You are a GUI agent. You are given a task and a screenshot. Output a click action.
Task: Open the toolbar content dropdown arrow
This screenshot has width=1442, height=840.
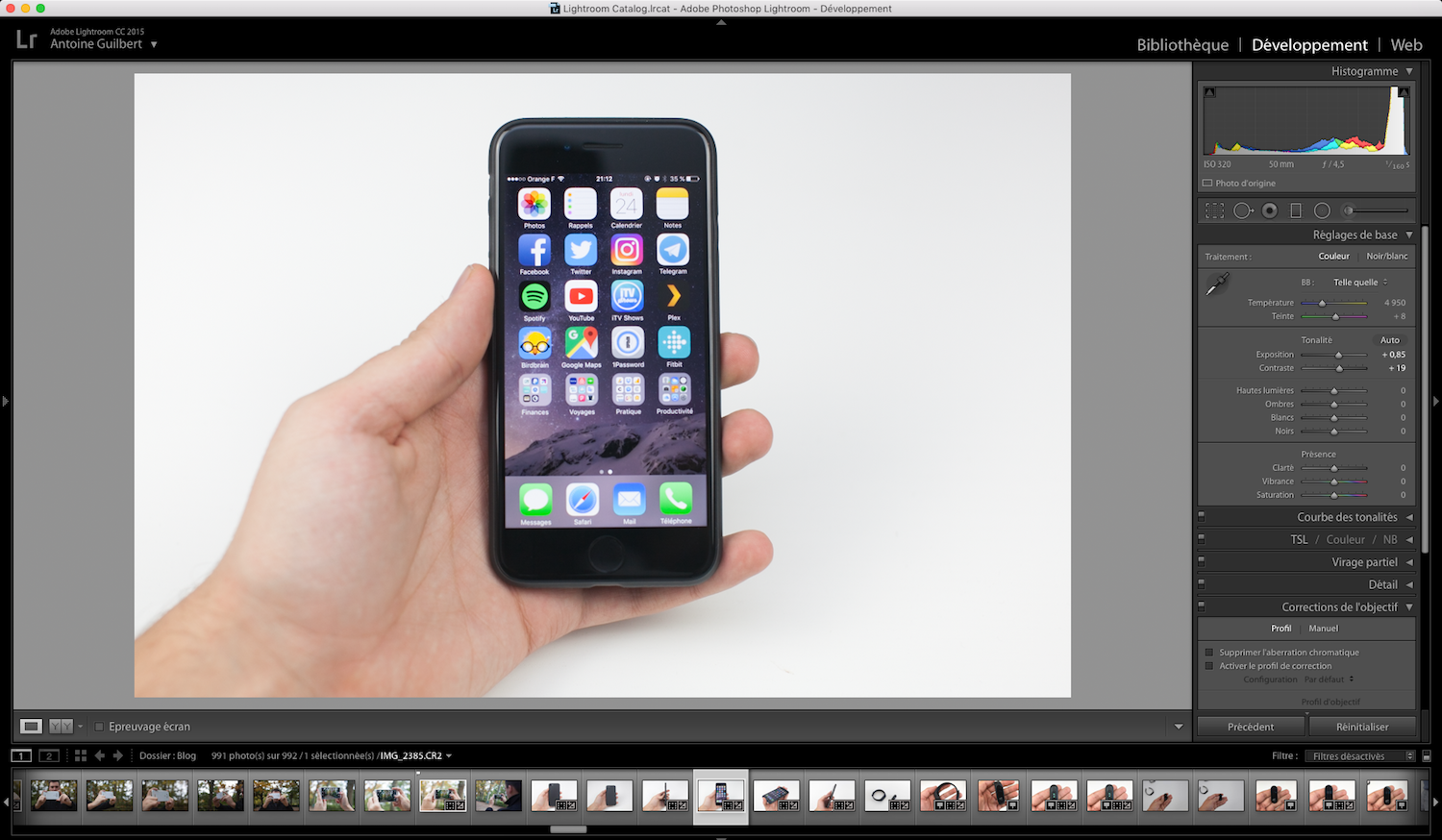click(x=1179, y=727)
